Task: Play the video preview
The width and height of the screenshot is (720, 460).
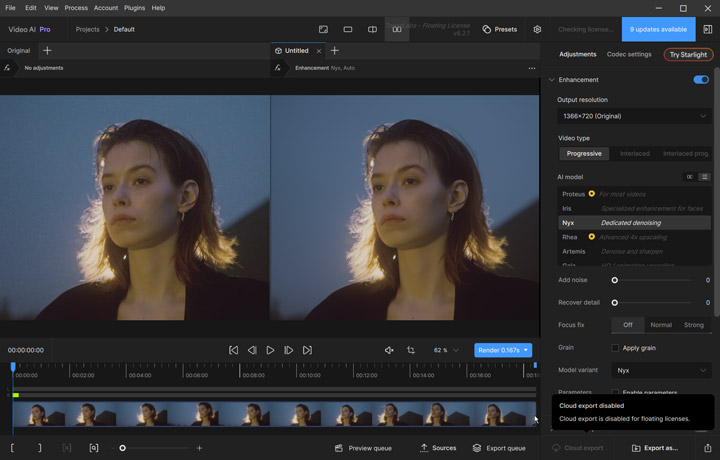Action: click(270, 350)
